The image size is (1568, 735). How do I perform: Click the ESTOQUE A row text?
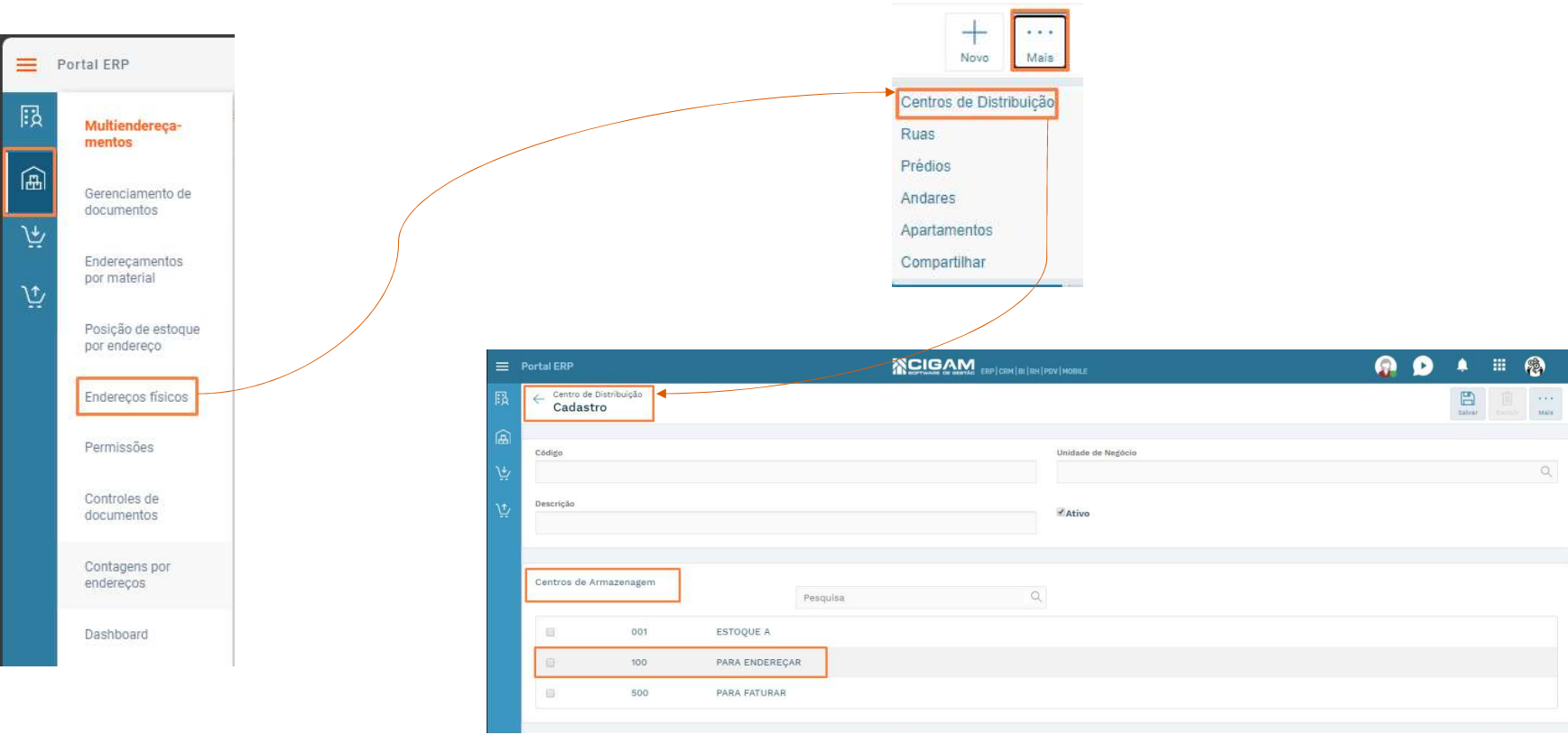tap(743, 632)
